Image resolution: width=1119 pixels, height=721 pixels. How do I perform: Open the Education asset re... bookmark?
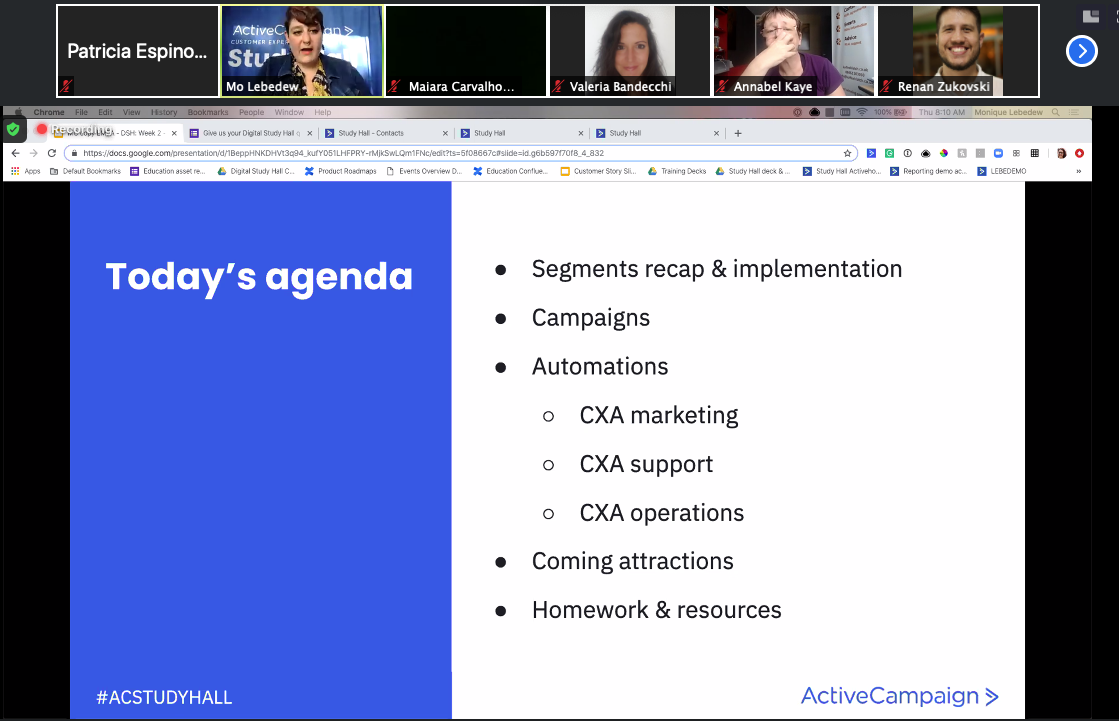(x=168, y=171)
